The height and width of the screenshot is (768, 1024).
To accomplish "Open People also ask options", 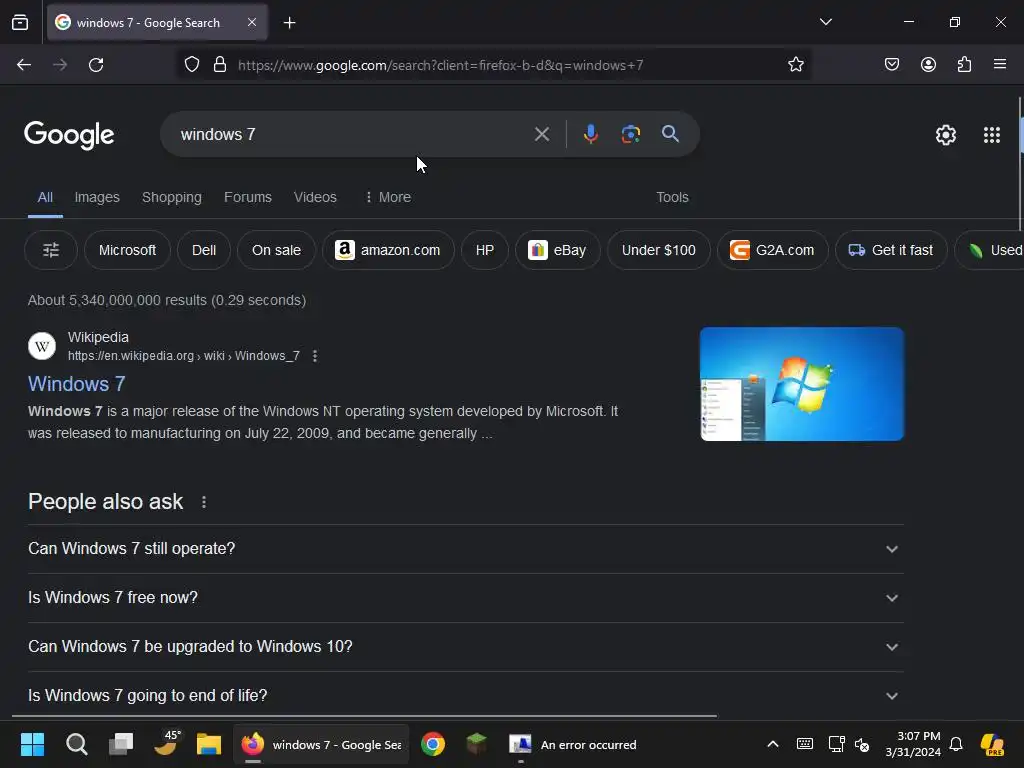I will point(204,502).
